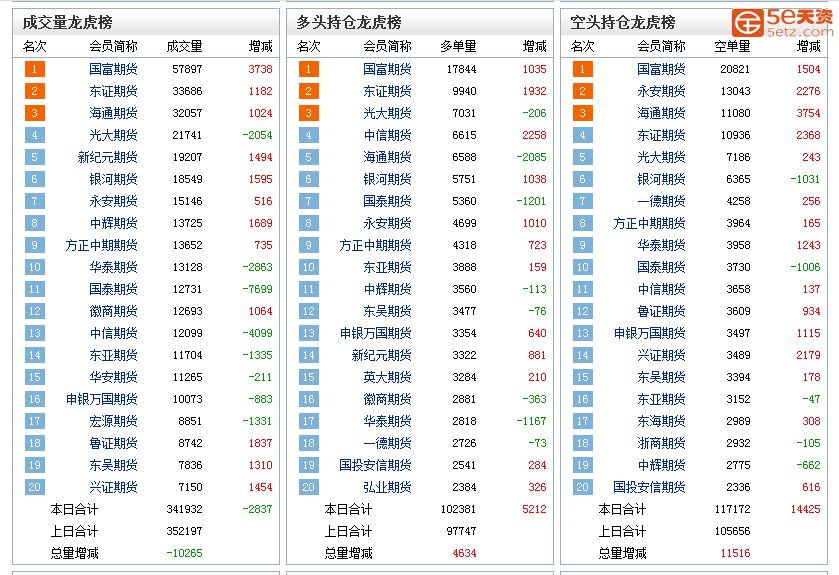Viewport: 839px width, 575px height.
Task: Click blue rank 20 badge in 成交量龙虎榜
Action: coord(35,487)
